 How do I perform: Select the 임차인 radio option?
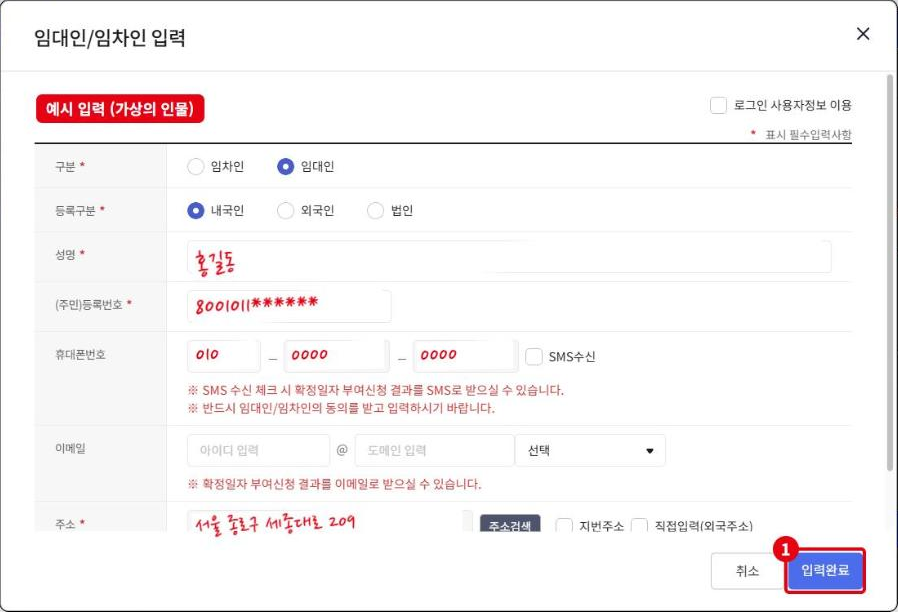click(195, 167)
